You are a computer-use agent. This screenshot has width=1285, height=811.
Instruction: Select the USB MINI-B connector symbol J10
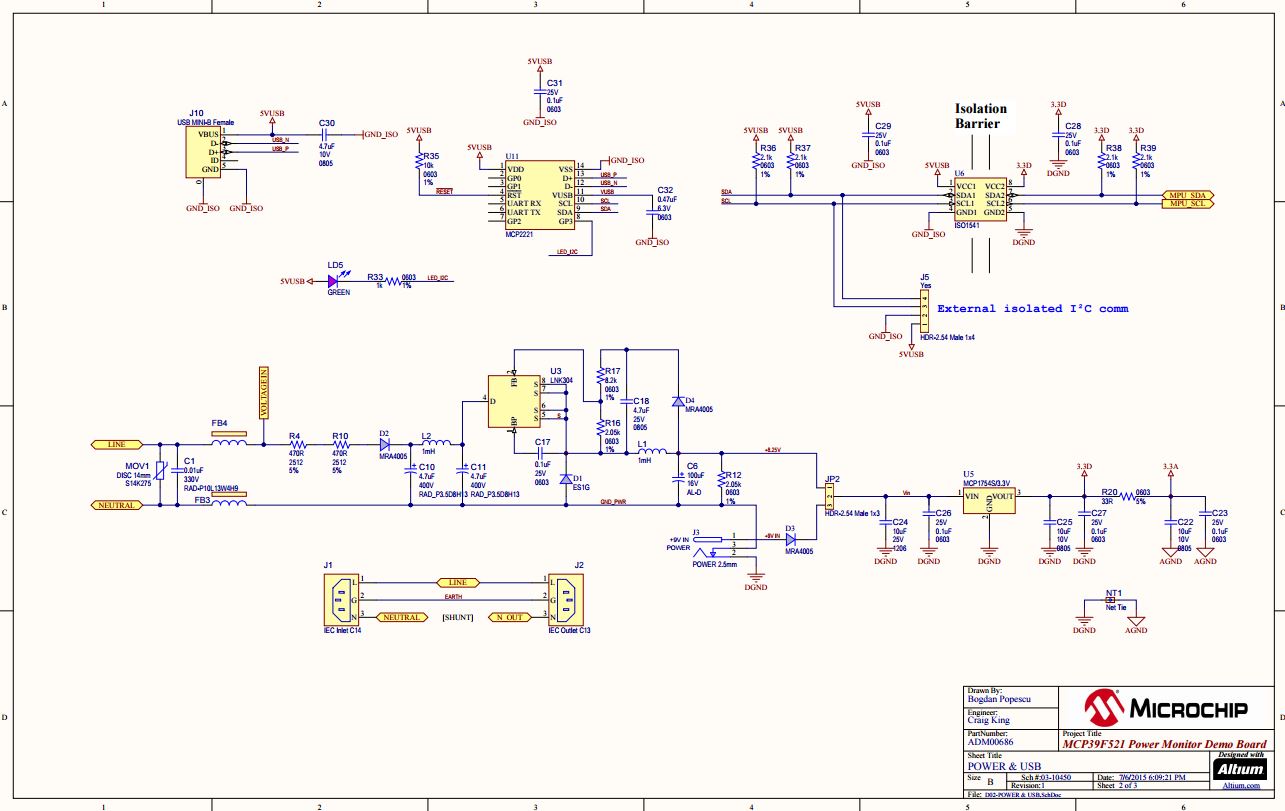point(203,151)
